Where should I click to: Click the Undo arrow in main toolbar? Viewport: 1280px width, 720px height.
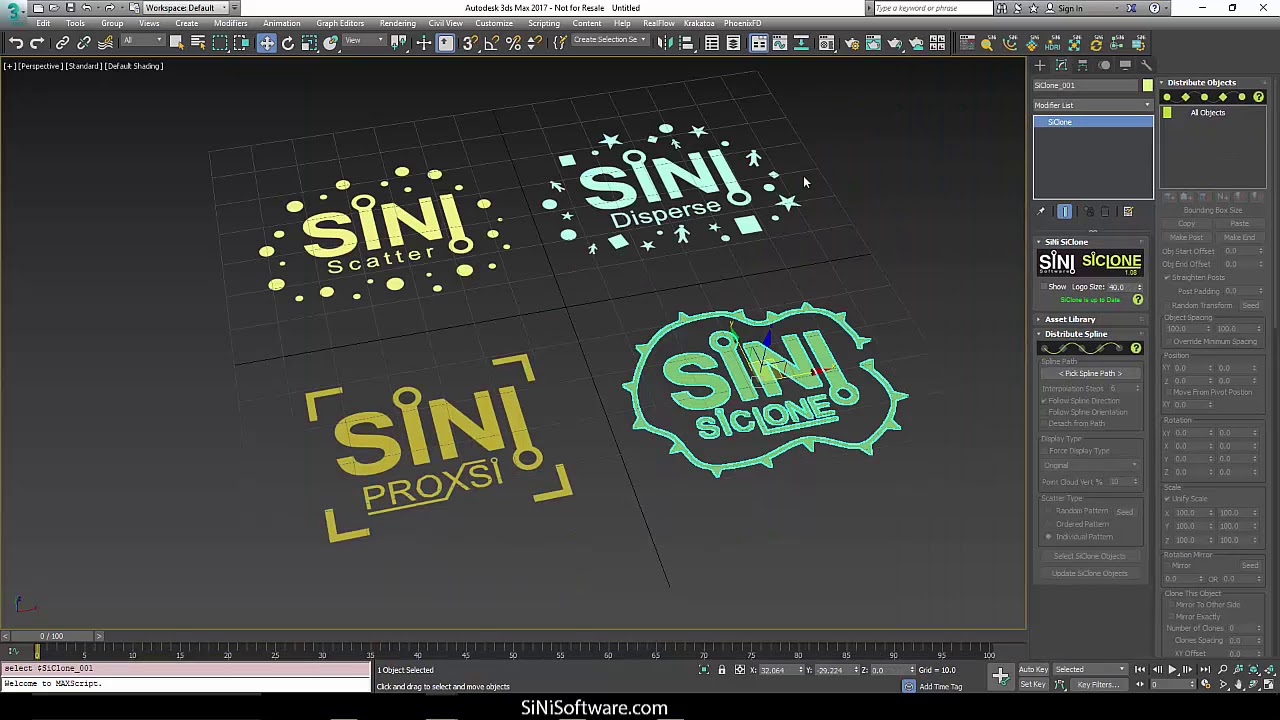point(16,43)
